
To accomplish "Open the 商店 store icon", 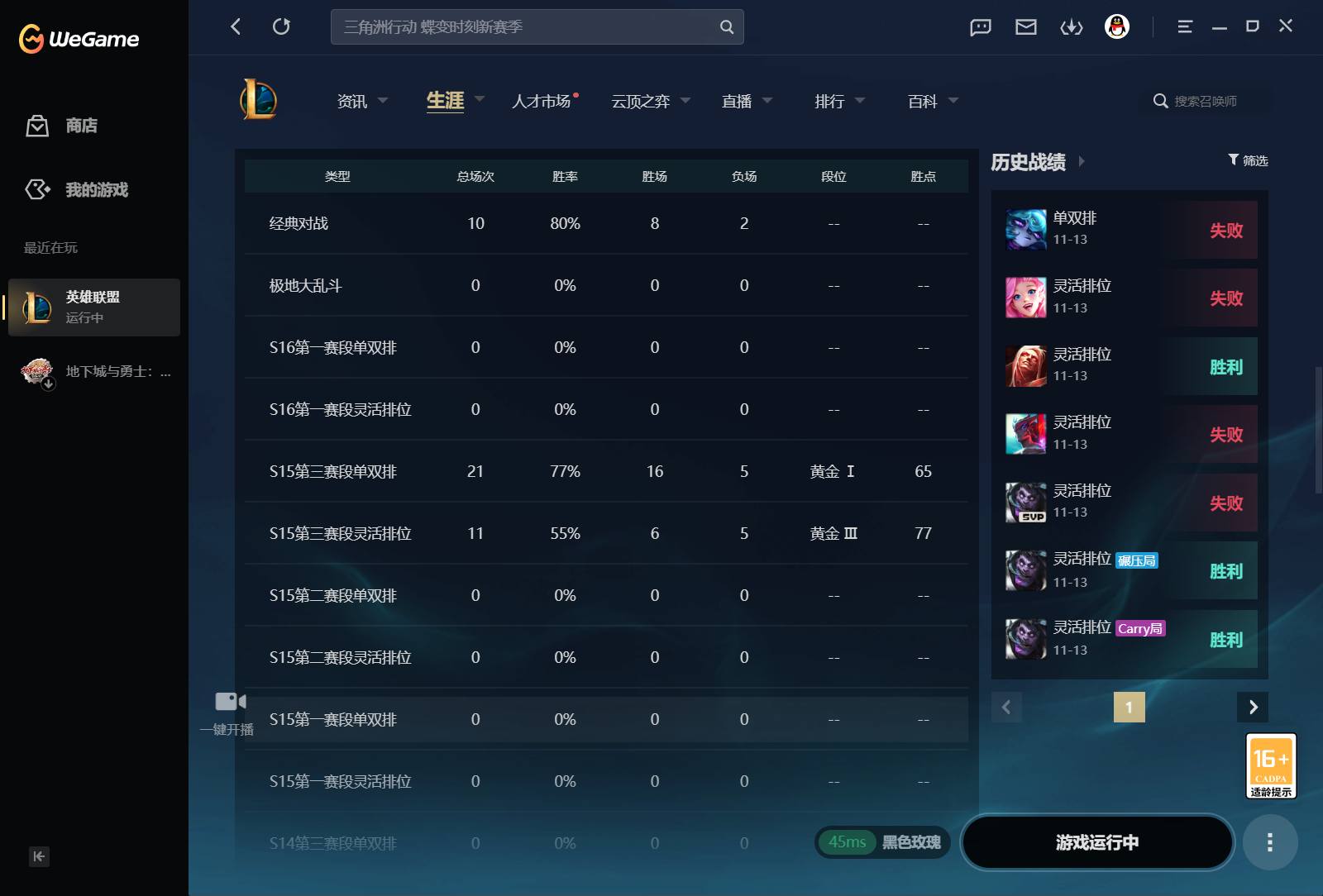I will pyautogui.click(x=37, y=126).
